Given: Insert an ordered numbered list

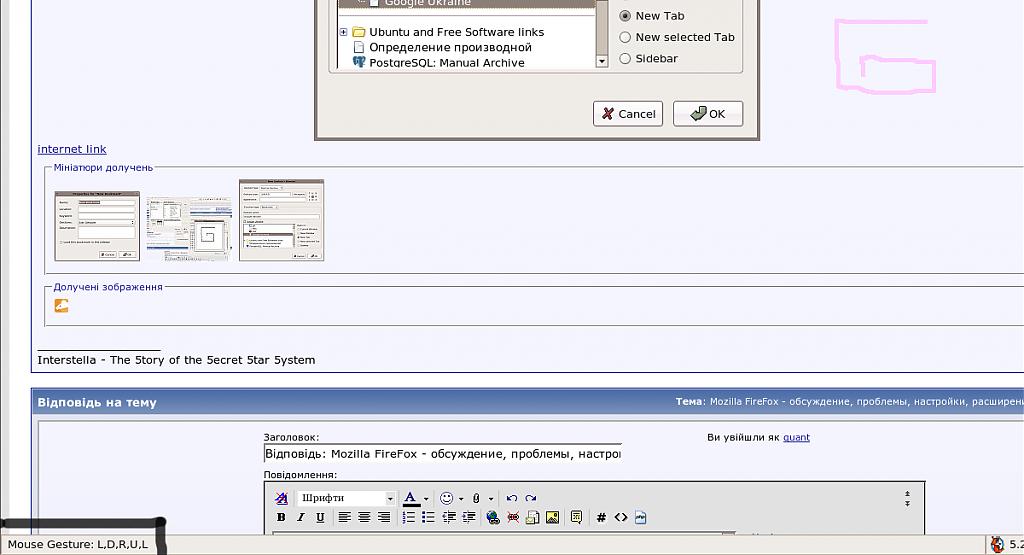Looking at the screenshot, I should coord(409,517).
